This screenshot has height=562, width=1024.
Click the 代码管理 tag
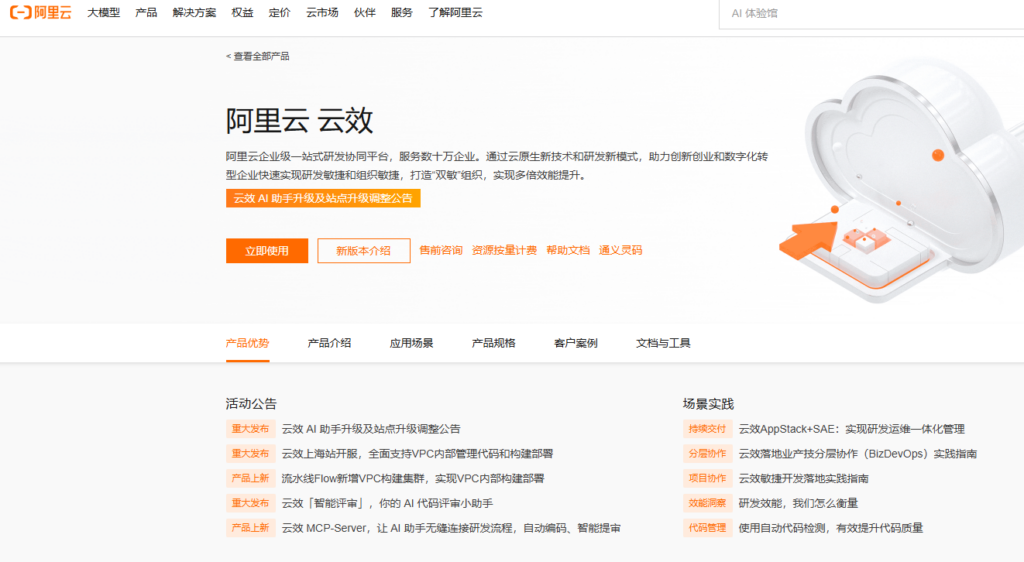[707, 528]
